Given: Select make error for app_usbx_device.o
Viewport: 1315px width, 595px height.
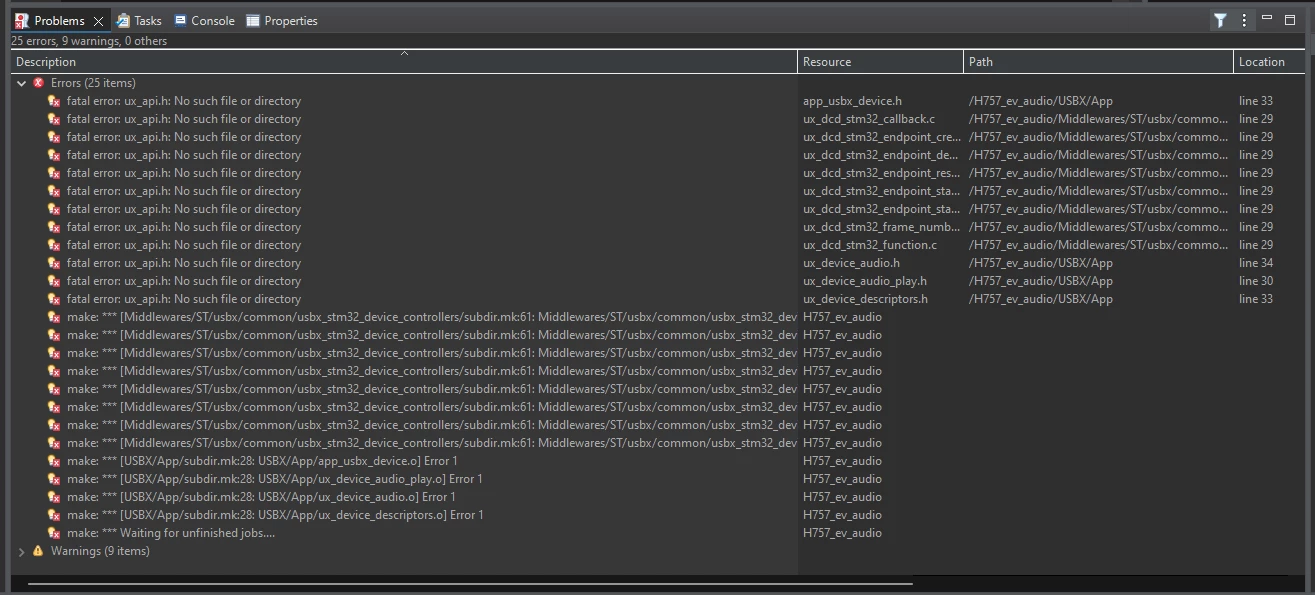Looking at the screenshot, I should (658, 461).
